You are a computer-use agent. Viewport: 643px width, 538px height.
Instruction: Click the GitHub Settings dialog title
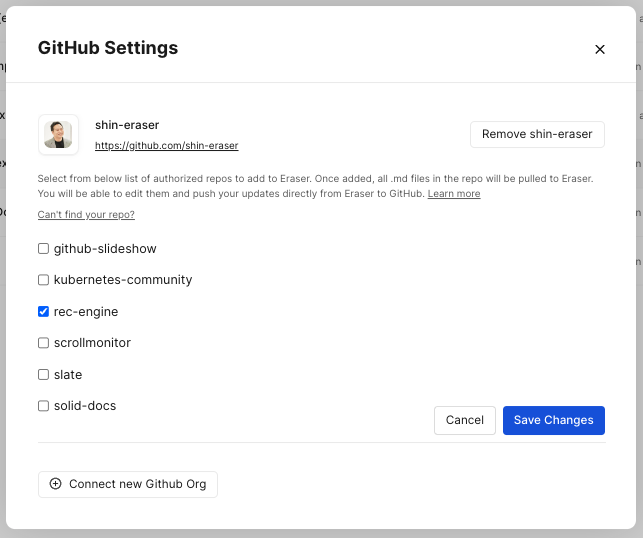108,48
